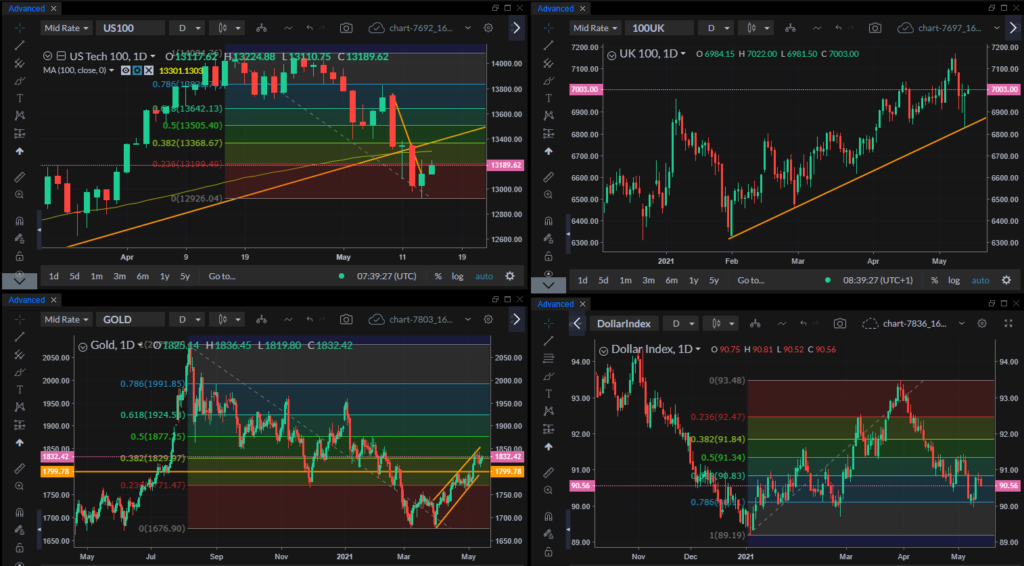The width and height of the screenshot is (1024, 566).
Task: Open the D interval dropdown in US100 panel
Action: [x=187, y=28]
